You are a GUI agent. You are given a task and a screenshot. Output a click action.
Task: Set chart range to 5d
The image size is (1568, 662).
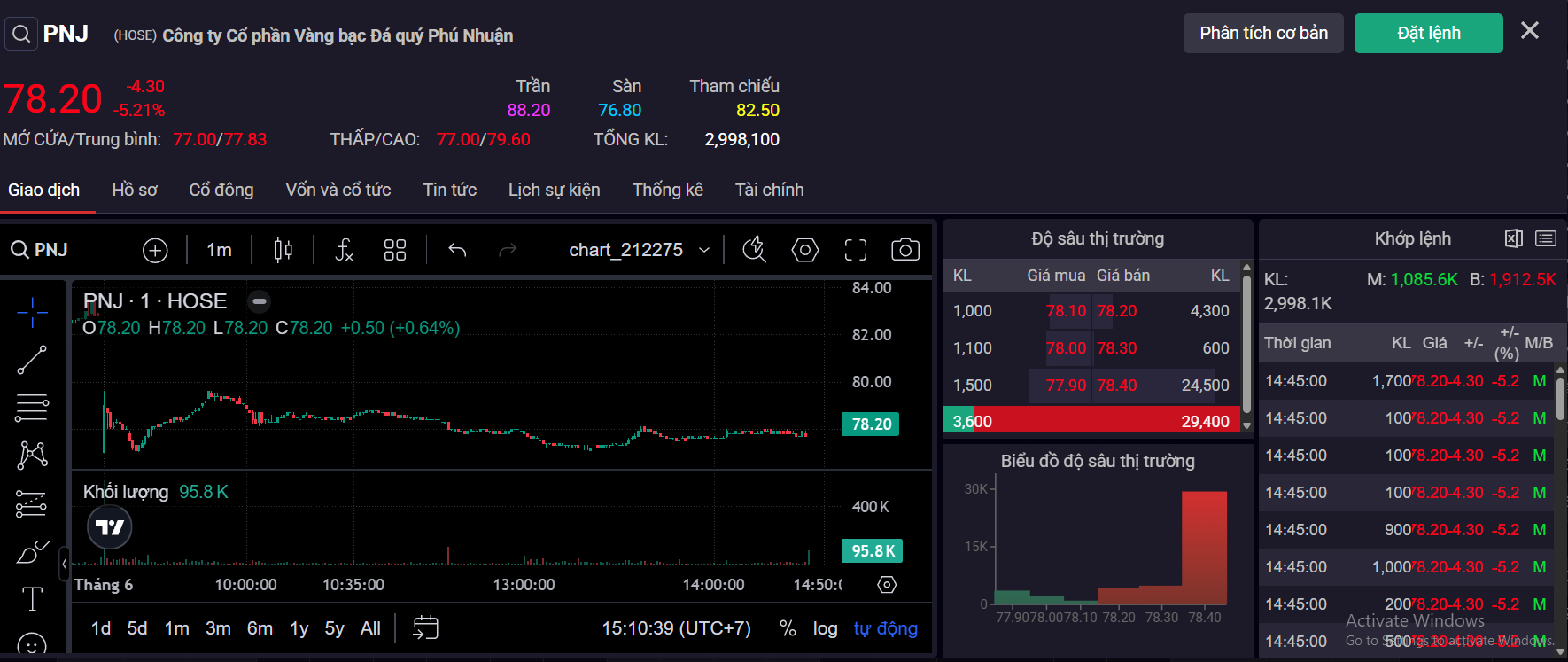tap(137, 628)
